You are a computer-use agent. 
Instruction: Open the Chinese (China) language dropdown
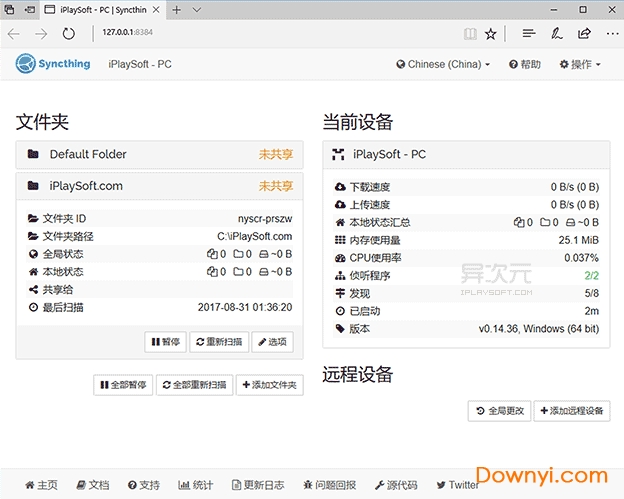click(x=443, y=64)
